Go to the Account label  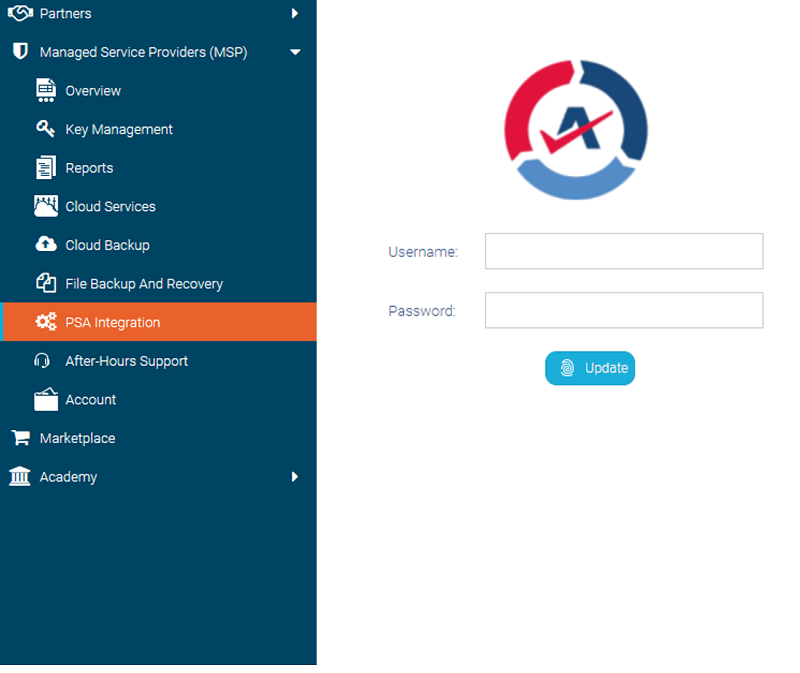point(90,400)
